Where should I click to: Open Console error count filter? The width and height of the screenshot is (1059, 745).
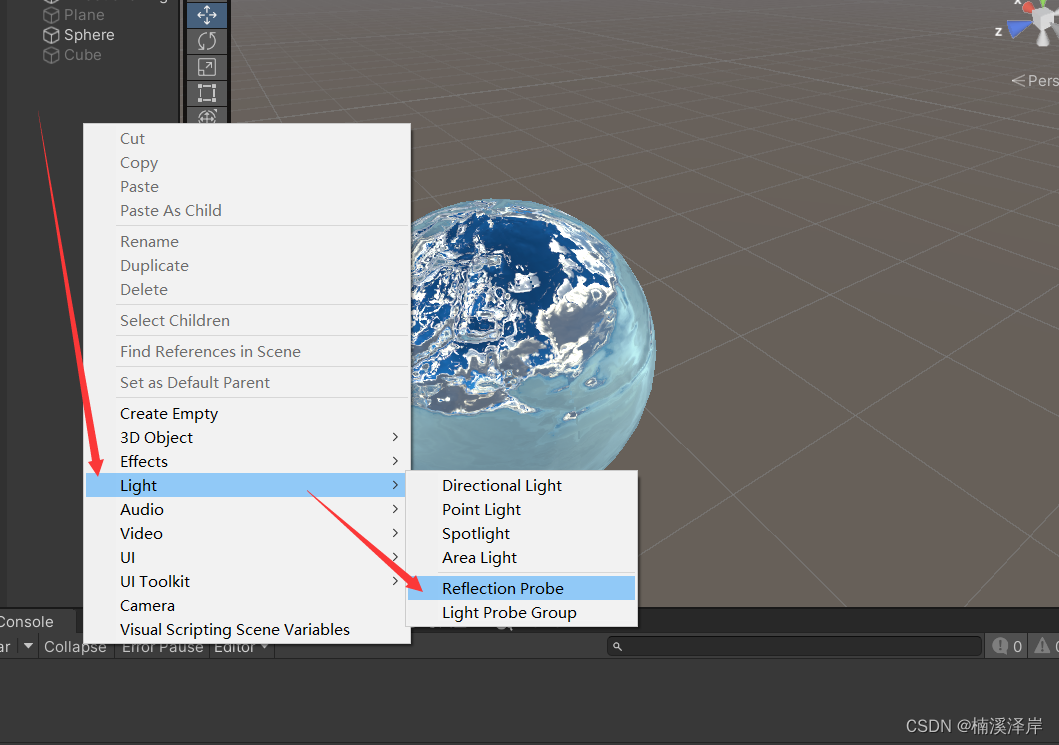1006,645
